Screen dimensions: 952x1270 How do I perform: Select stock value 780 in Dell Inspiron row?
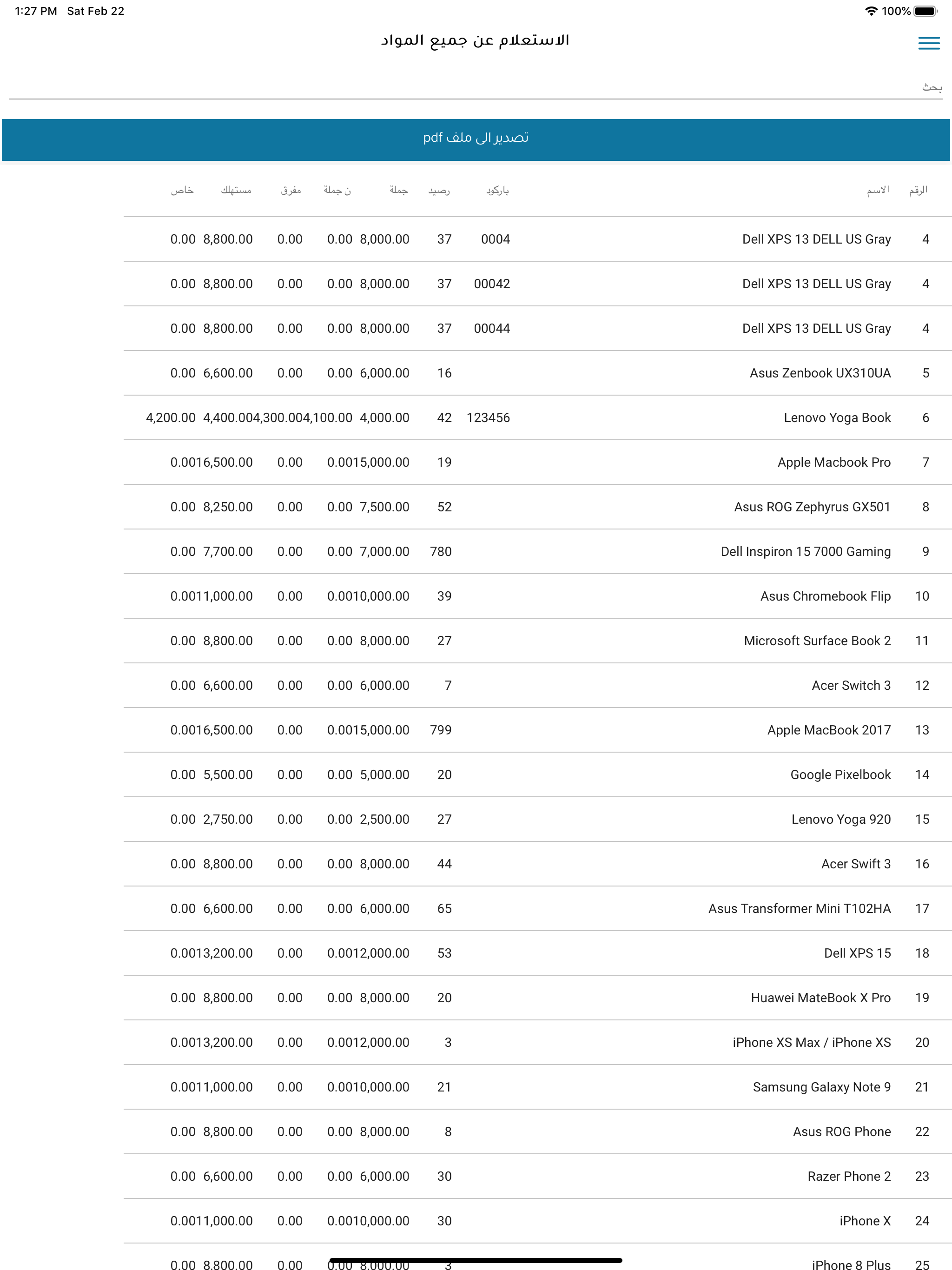[x=441, y=552]
